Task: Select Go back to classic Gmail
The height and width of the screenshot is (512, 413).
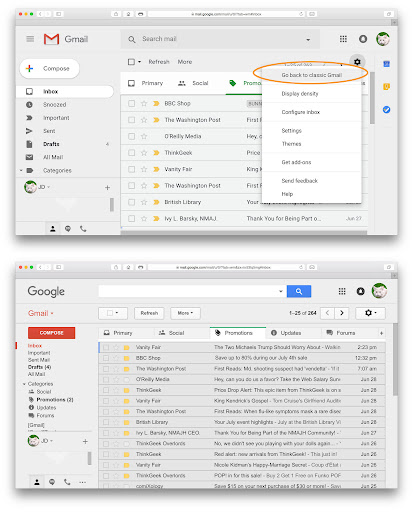Action: [312, 75]
